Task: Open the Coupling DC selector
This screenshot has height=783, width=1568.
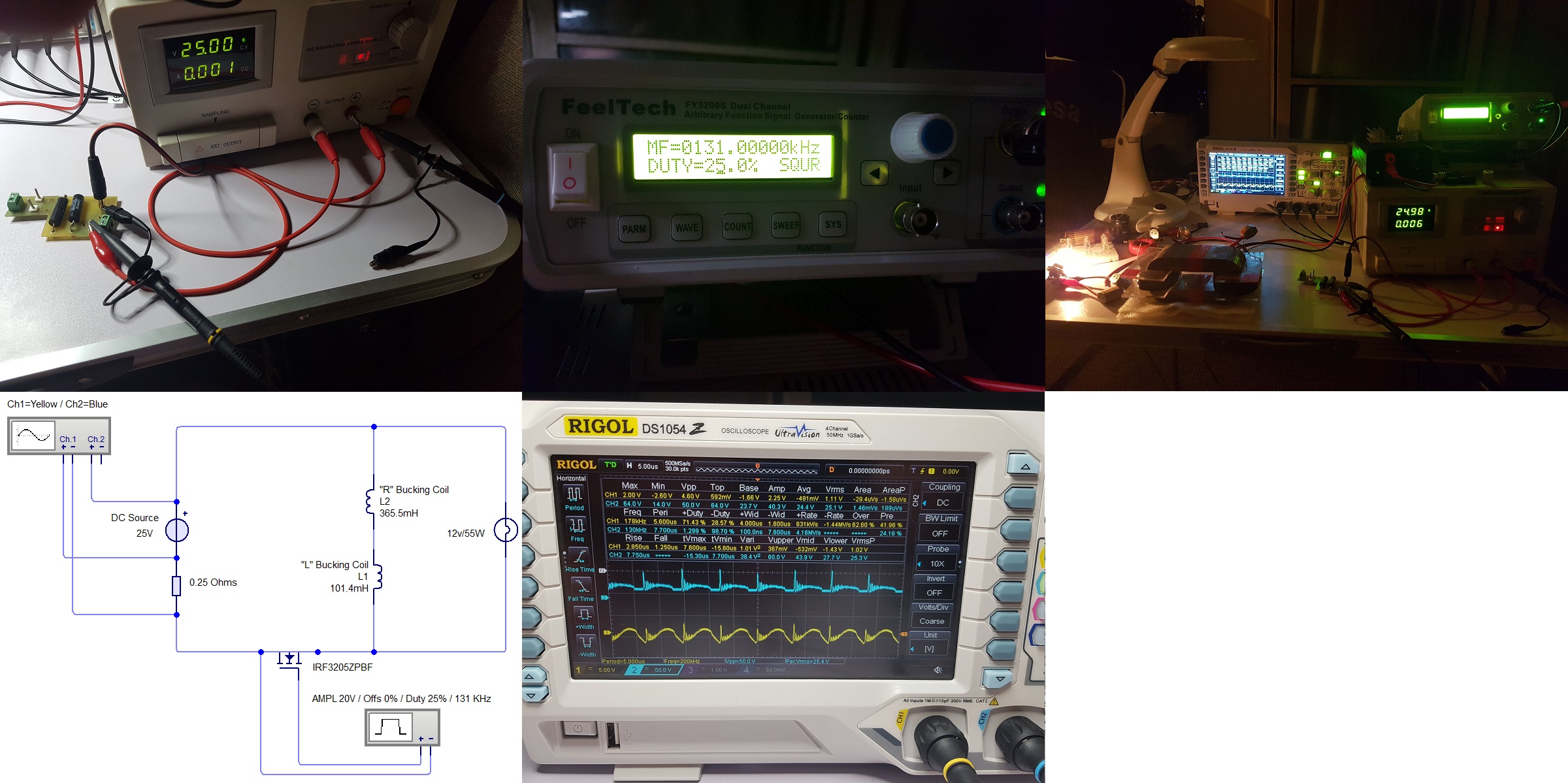Action: [943, 496]
